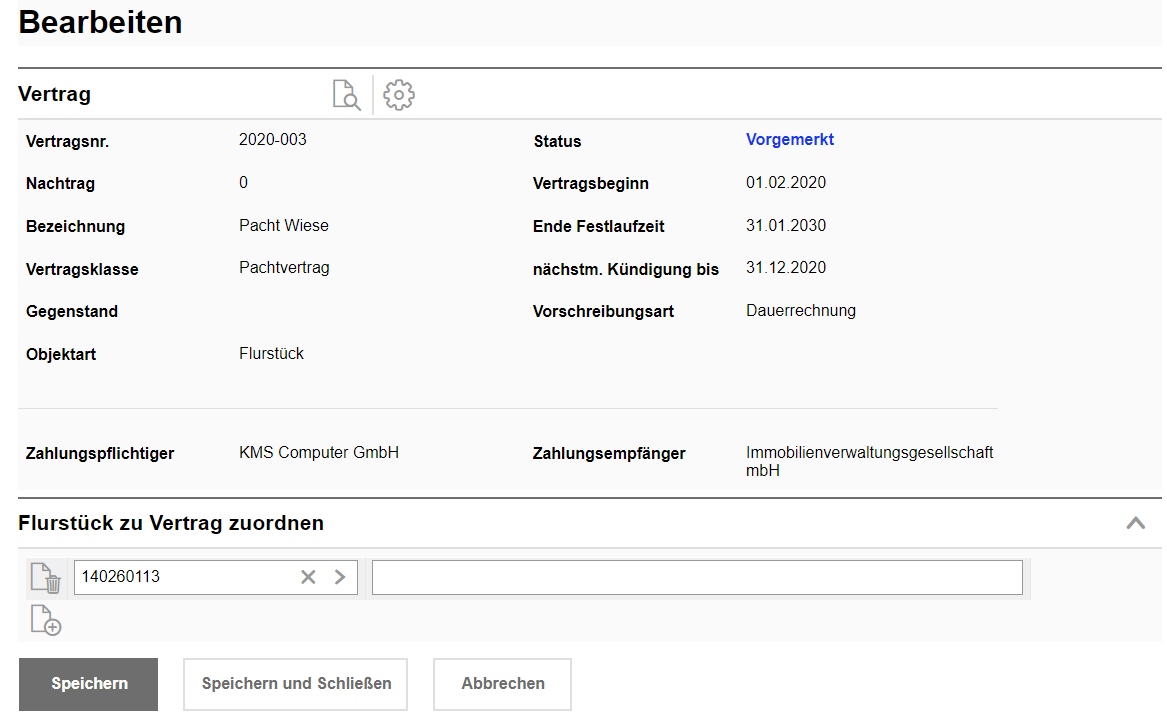1167x718 pixels.
Task: Click the Zahlungsempfänger Immobilienverwaltungsgesellschaft mbH entry
Action: click(x=869, y=461)
